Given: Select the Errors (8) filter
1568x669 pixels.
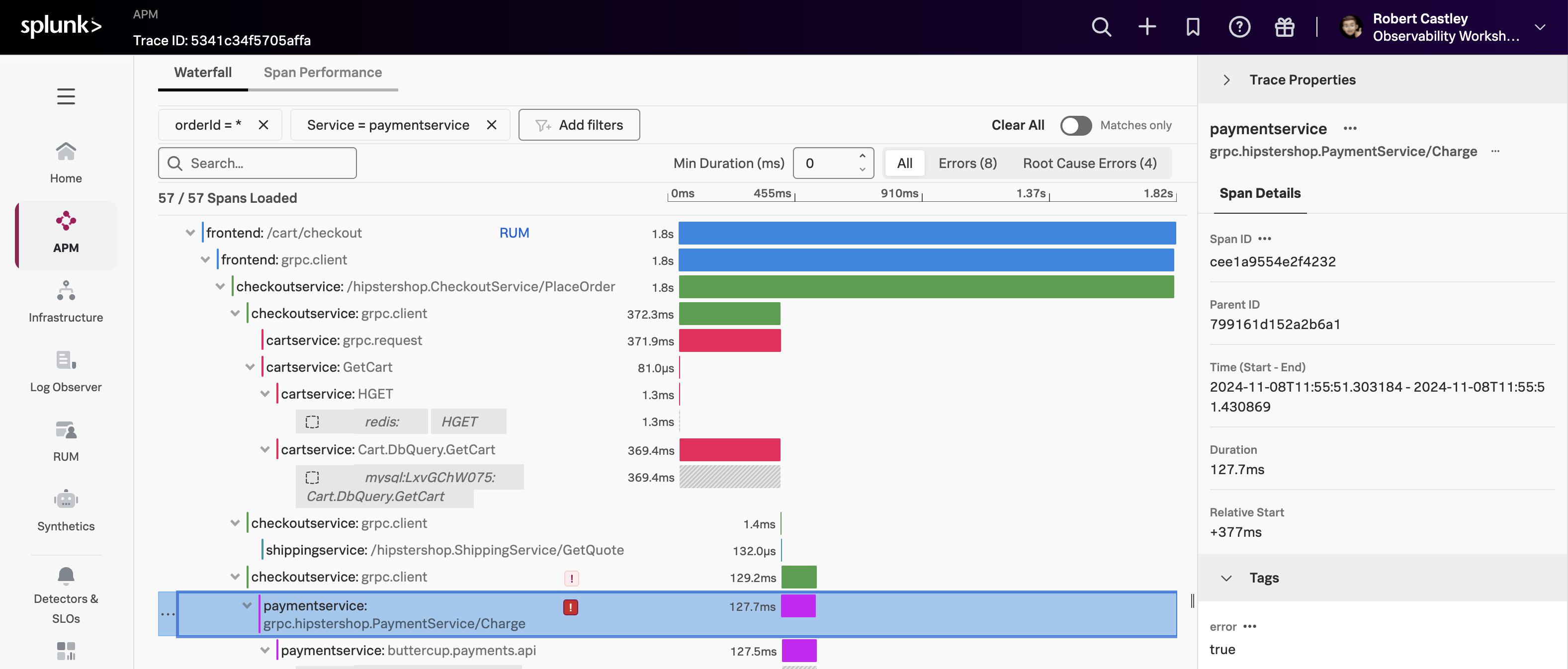Looking at the screenshot, I should tap(967, 163).
